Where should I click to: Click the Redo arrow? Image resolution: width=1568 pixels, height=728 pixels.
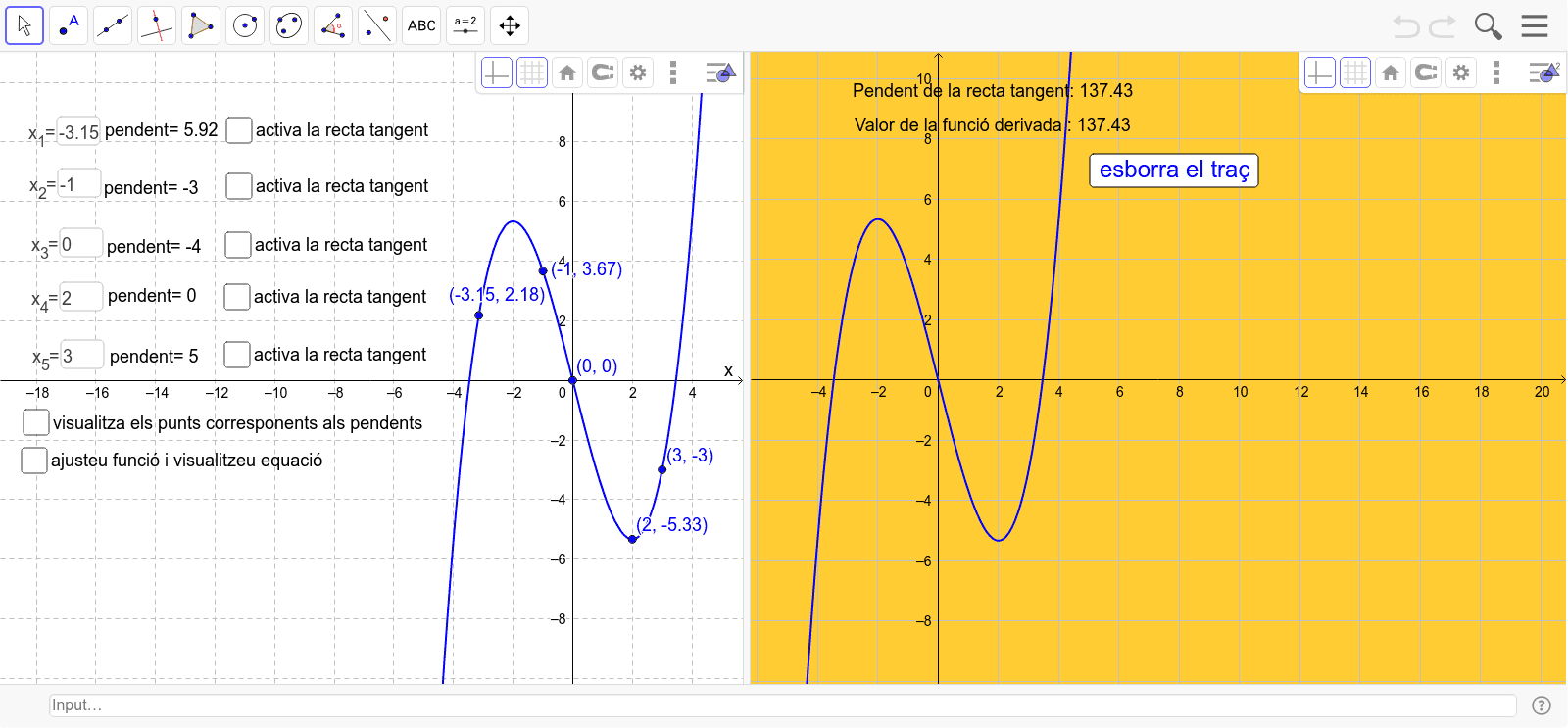tap(1443, 26)
